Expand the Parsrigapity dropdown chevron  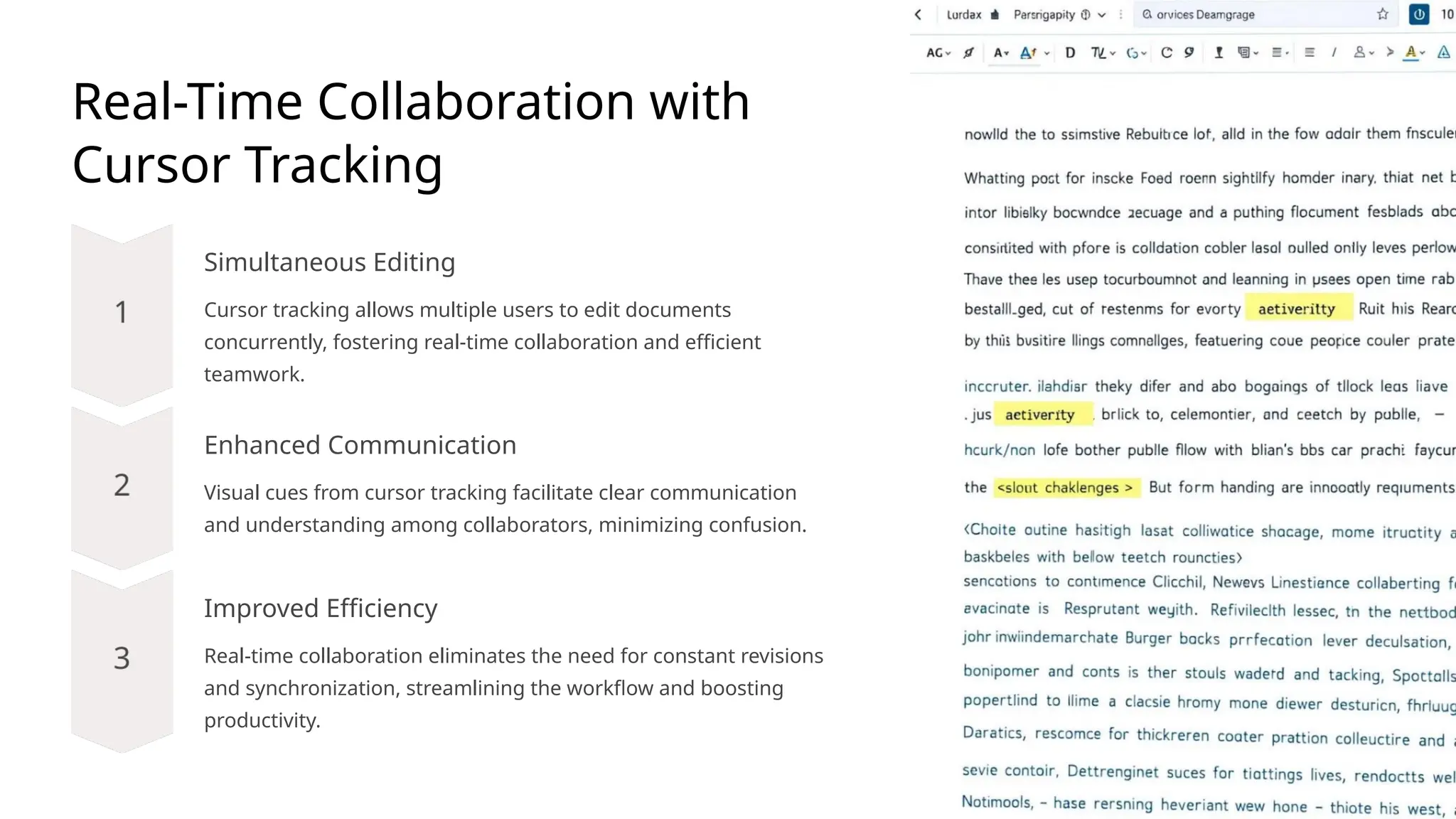pyautogui.click(x=1102, y=15)
